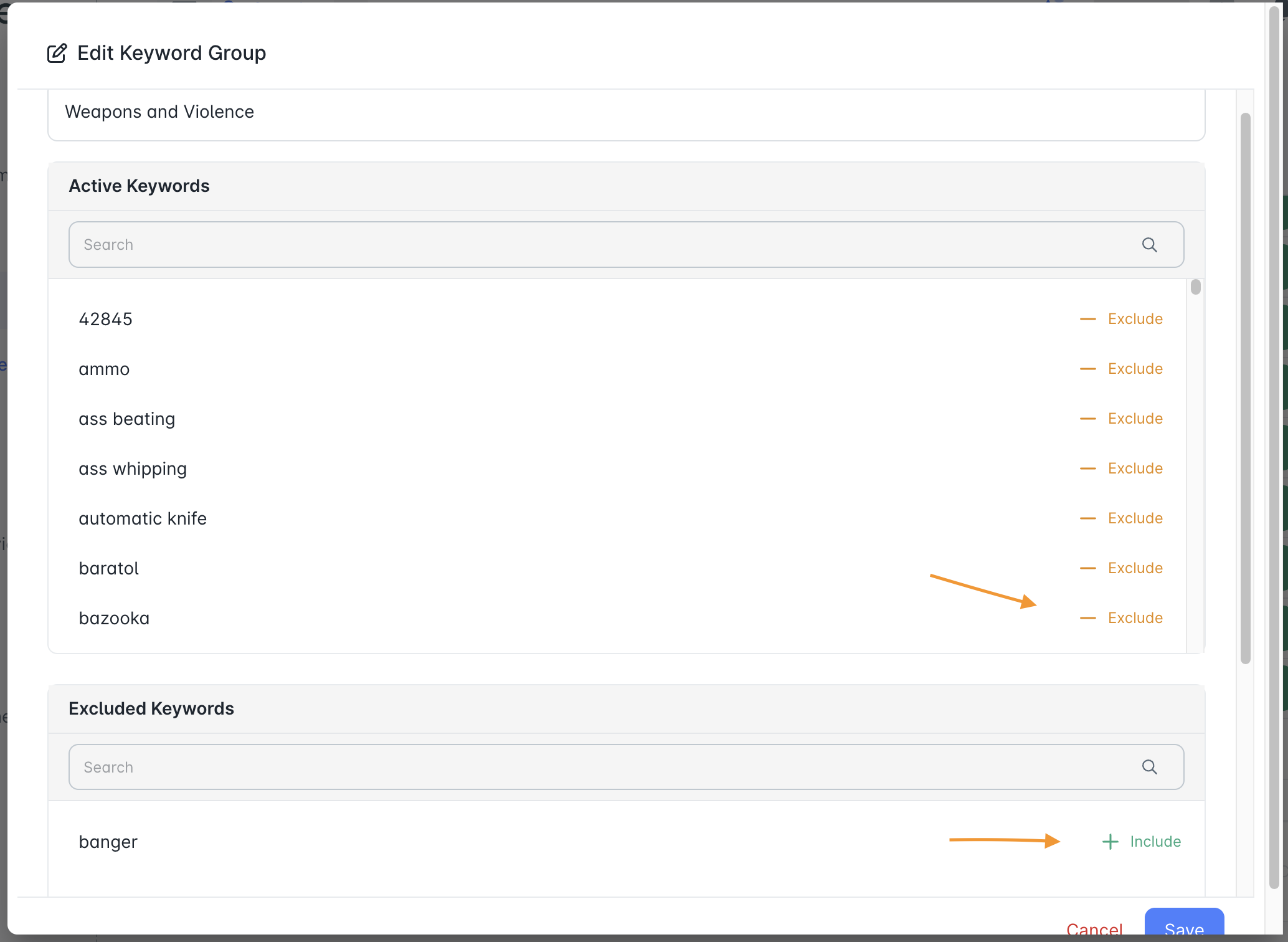Click the Excluded Keywords section header

click(626, 709)
